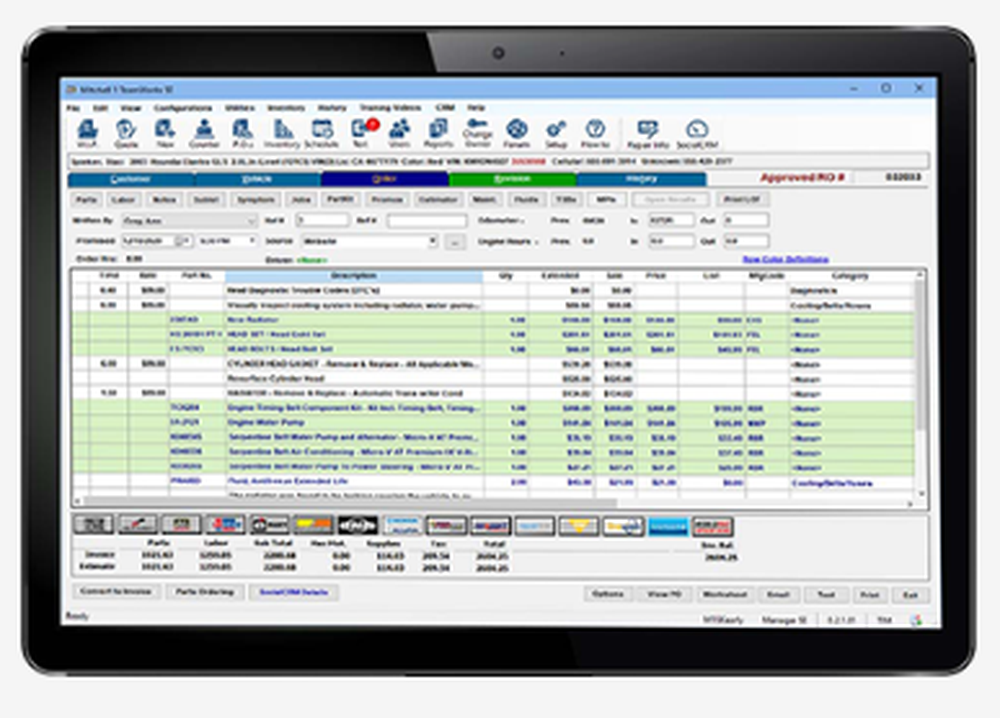Open the WIP toolbar icon

[x=87, y=134]
